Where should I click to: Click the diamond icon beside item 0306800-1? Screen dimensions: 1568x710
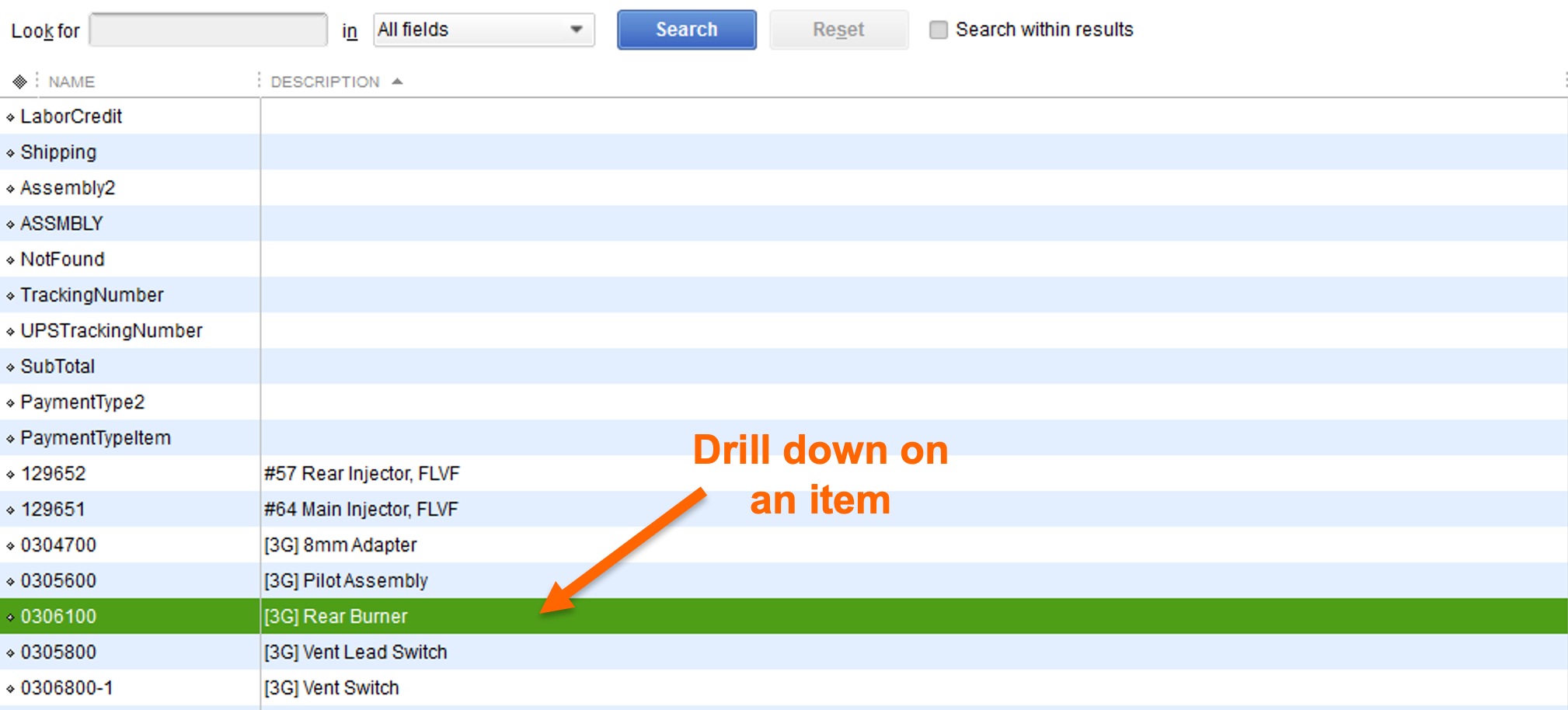10,689
